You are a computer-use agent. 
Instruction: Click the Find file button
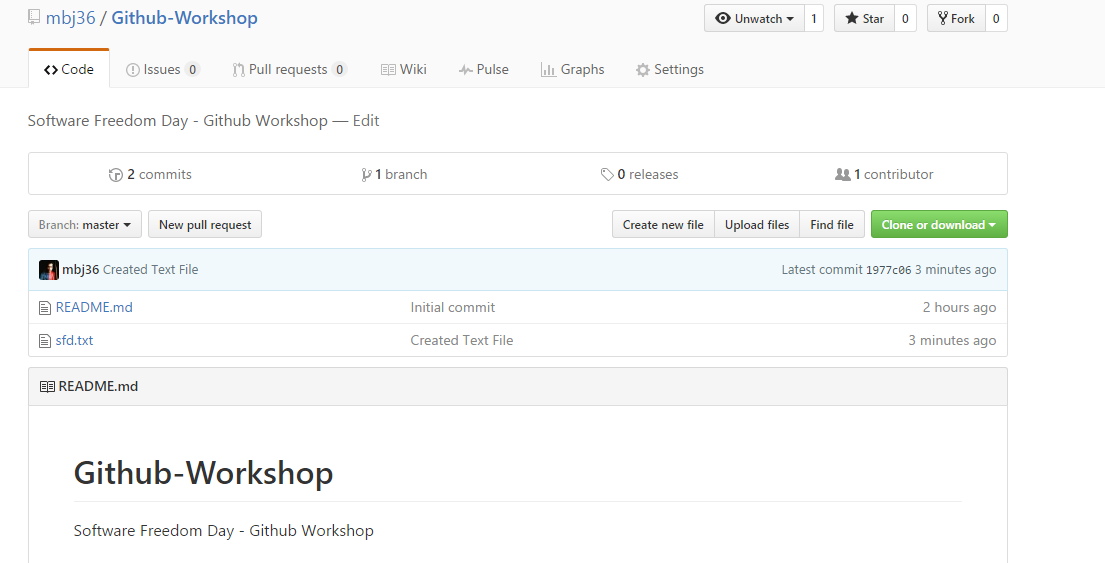tap(832, 224)
